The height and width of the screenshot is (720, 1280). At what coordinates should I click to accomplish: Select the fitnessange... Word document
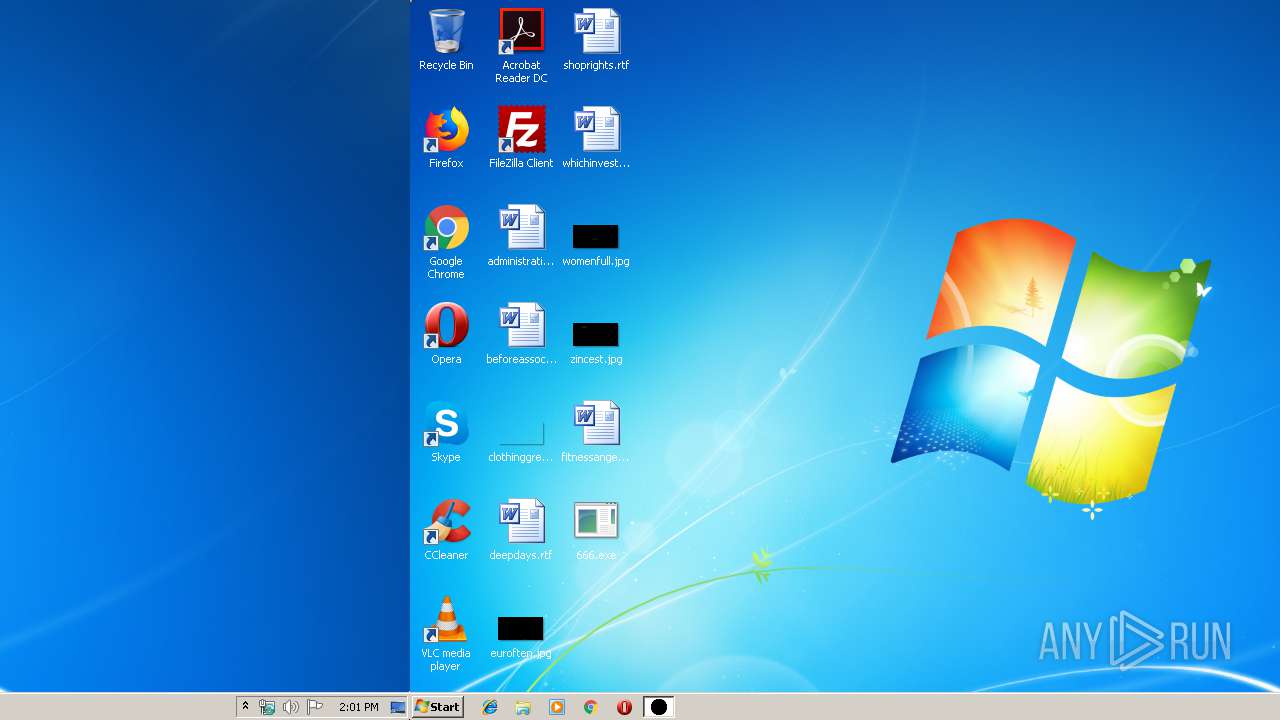596,432
